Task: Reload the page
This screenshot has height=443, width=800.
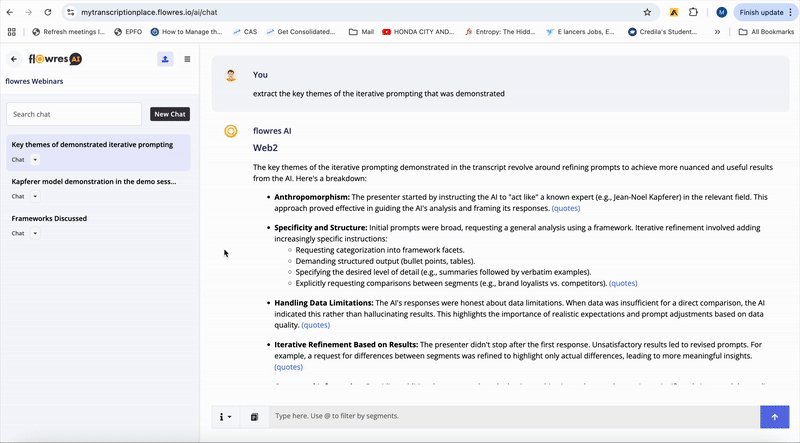Action: (47, 12)
